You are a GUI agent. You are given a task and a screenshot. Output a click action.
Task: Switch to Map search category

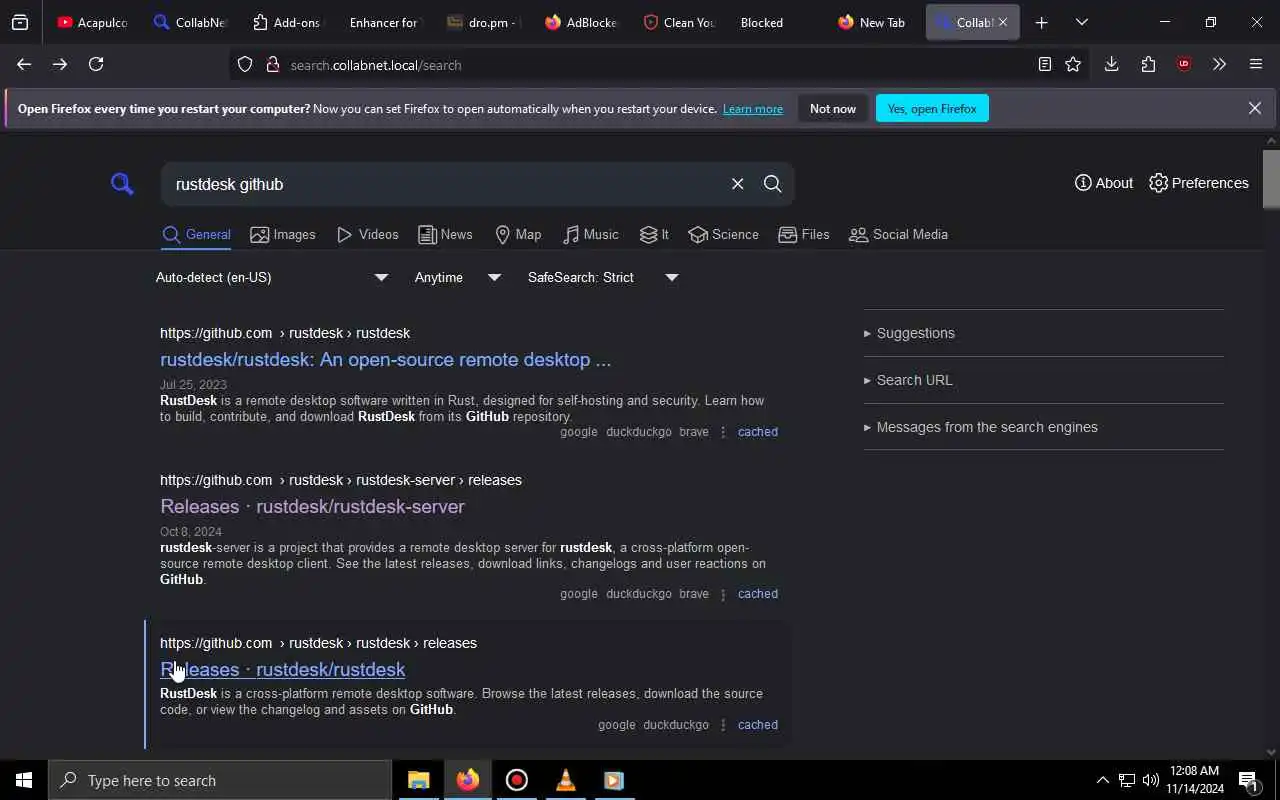[x=518, y=235]
